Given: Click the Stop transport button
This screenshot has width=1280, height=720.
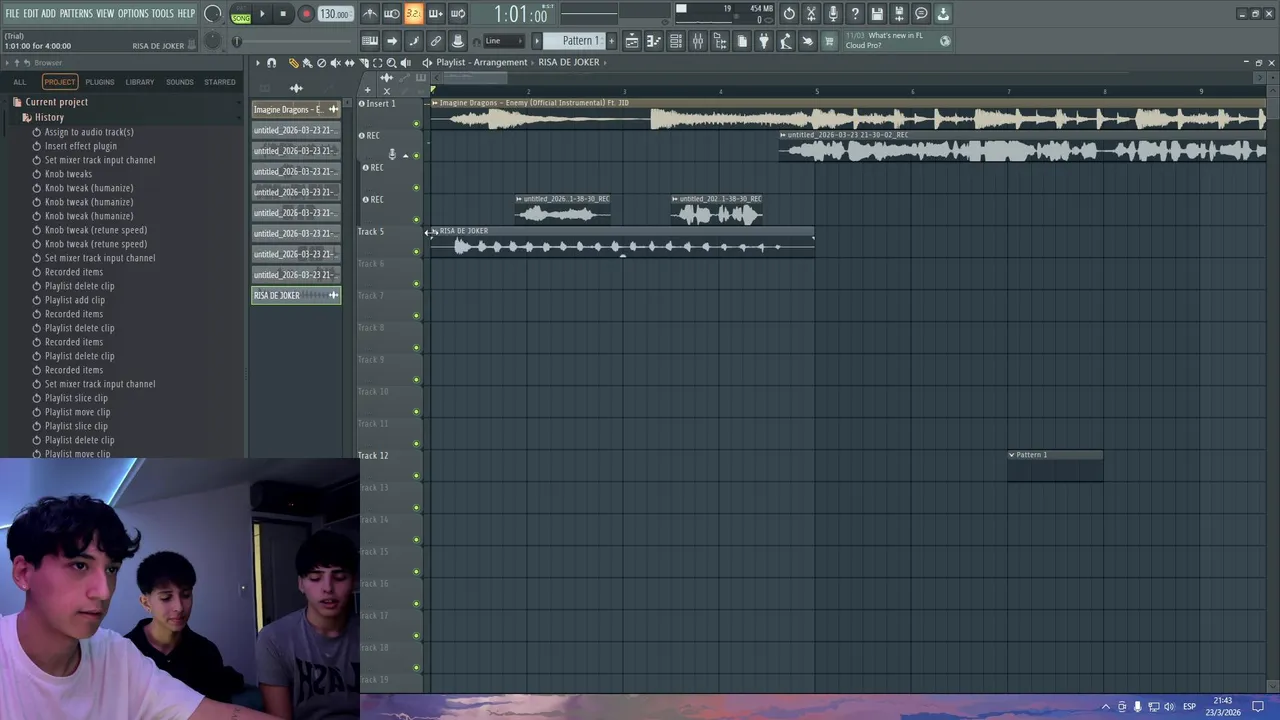Looking at the screenshot, I should (x=283, y=14).
